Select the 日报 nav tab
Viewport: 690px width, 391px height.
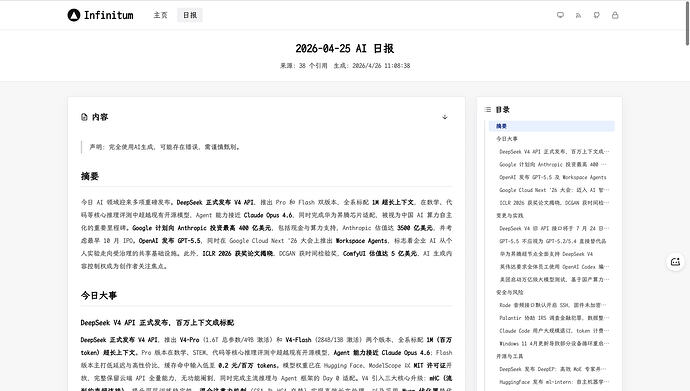coord(190,15)
